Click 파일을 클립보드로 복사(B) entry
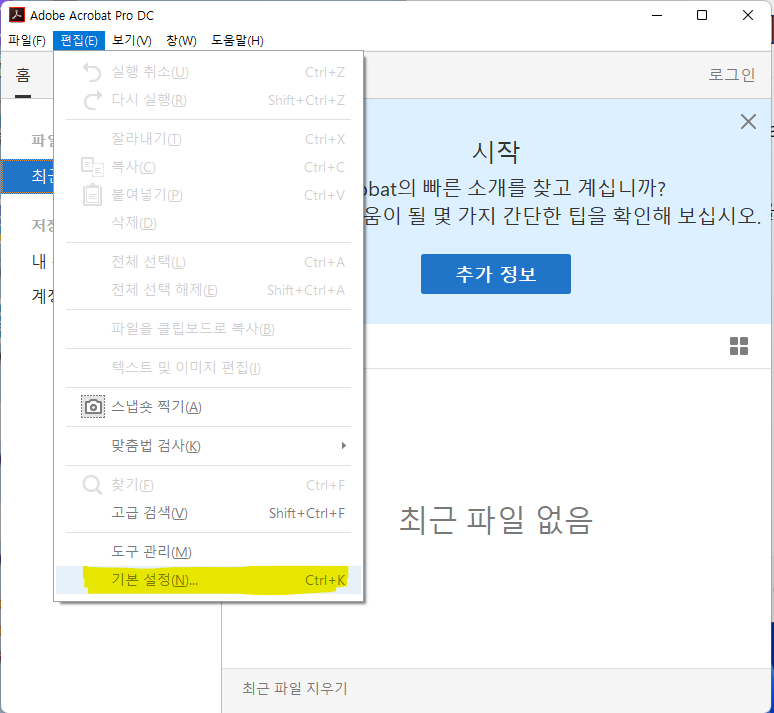774x713 pixels. pyautogui.click(x=208, y=329)
